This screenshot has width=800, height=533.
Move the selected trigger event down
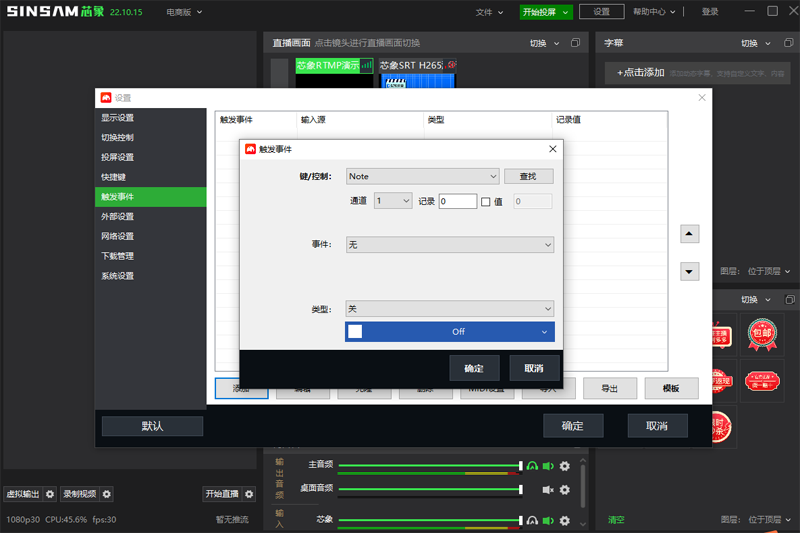689,271
